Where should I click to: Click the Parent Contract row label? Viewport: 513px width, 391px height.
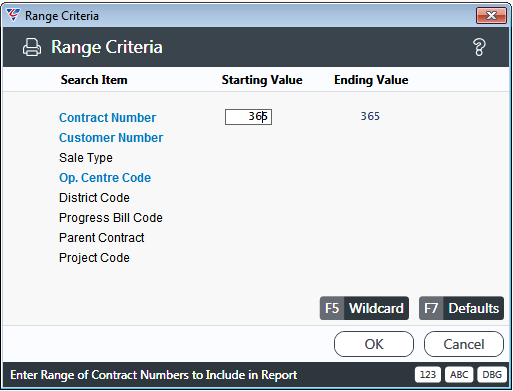click(102, 238)
